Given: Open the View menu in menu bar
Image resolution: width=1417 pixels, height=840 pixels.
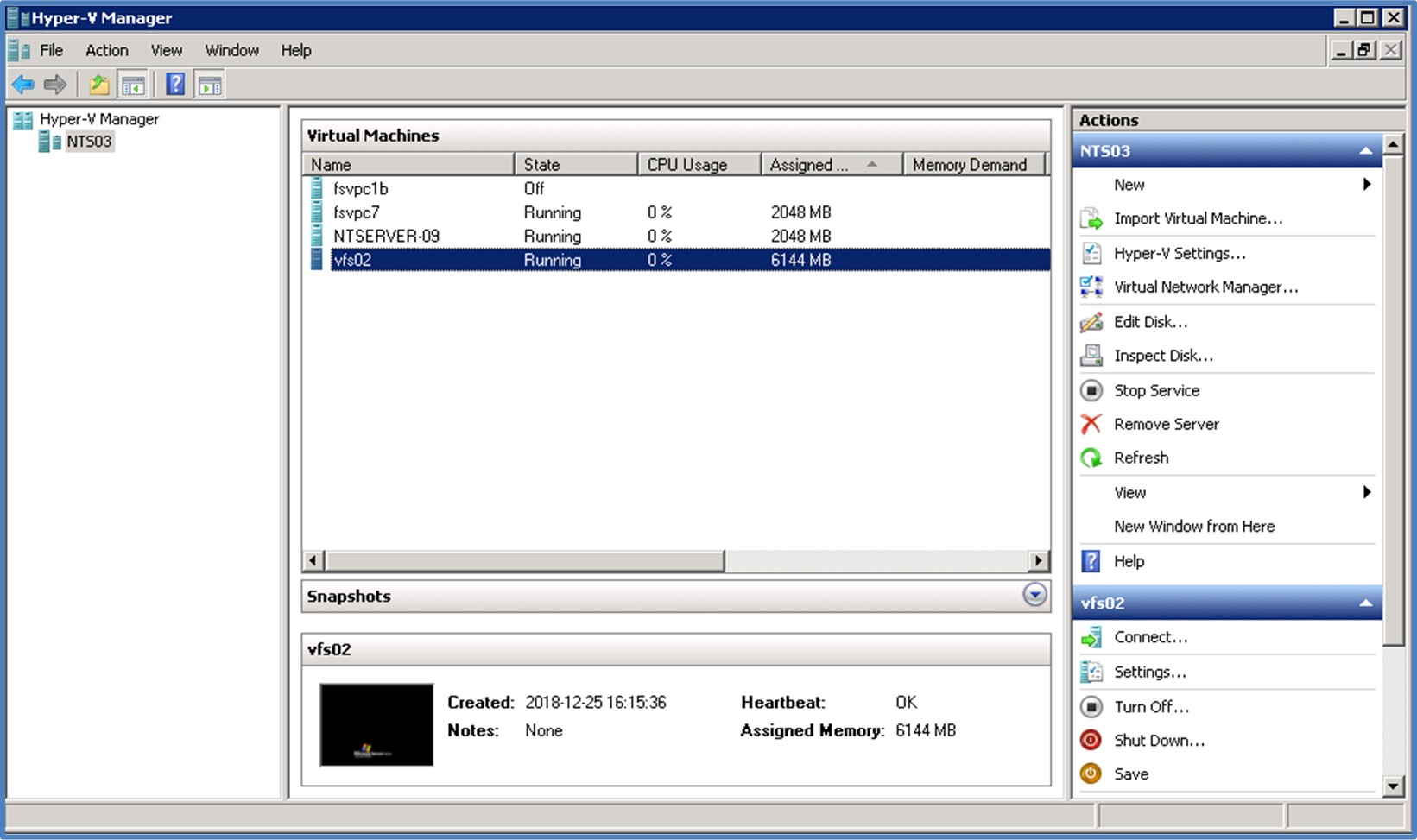Looking at the screenshot, I should pos(166,50).
